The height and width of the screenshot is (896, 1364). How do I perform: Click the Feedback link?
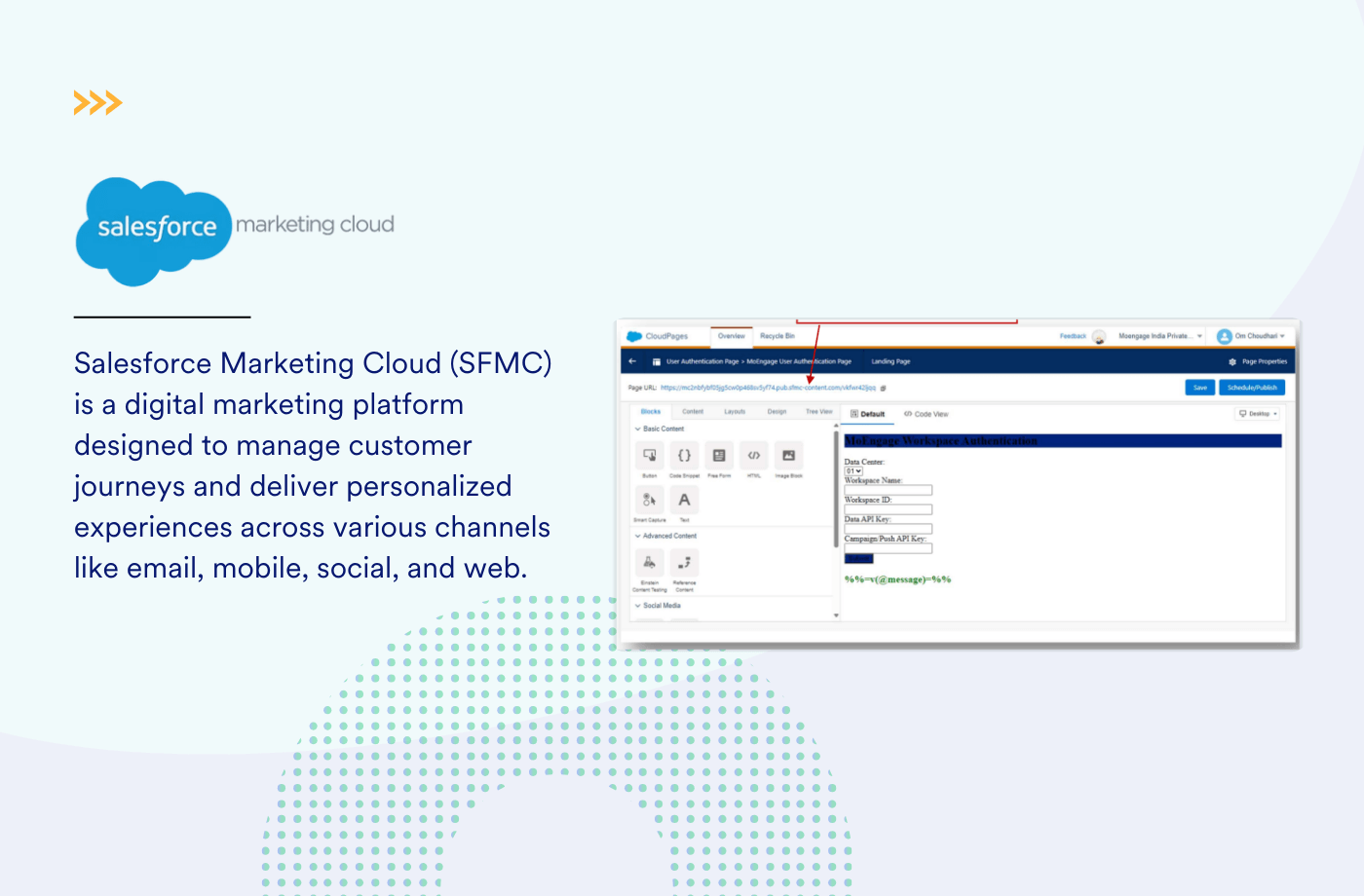(x=1073, y=336)
